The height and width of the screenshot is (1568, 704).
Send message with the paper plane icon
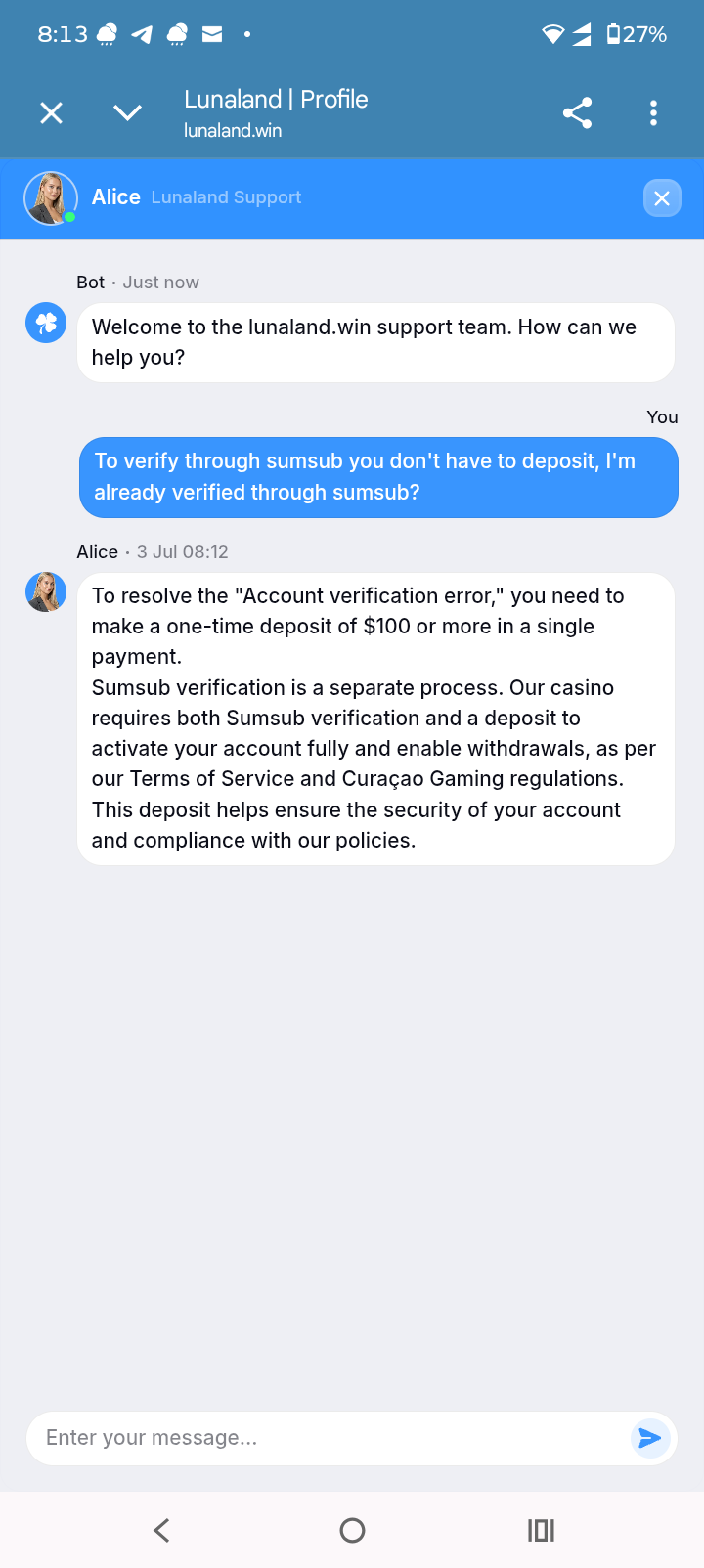pyautogui.click(x=650, y=1438)
